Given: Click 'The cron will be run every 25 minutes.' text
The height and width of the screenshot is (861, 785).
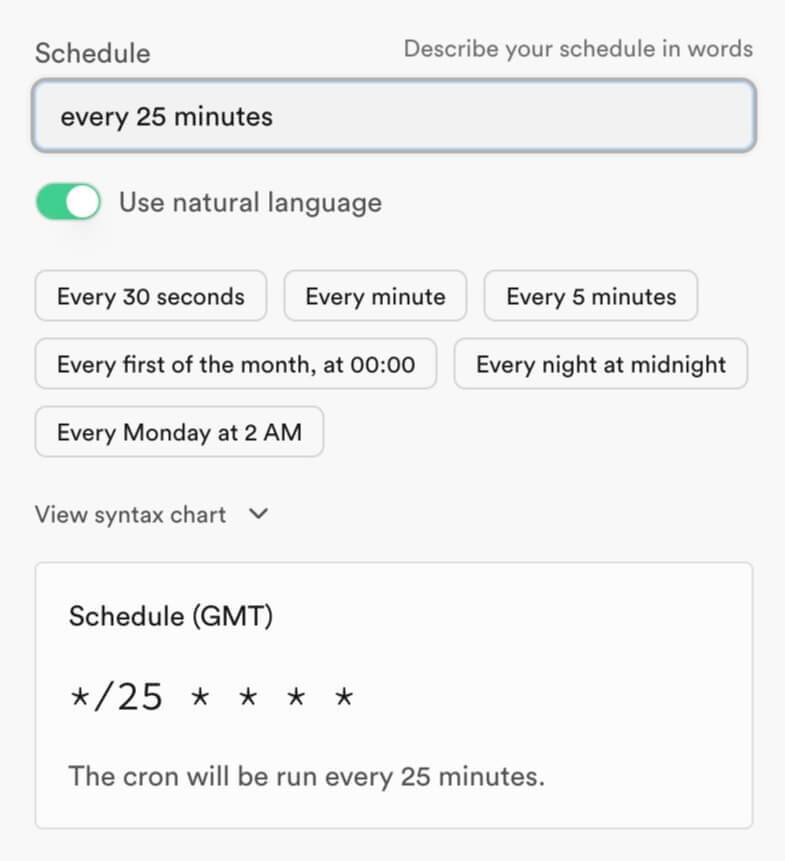Looking at the screenshot, I should [306, 776].
